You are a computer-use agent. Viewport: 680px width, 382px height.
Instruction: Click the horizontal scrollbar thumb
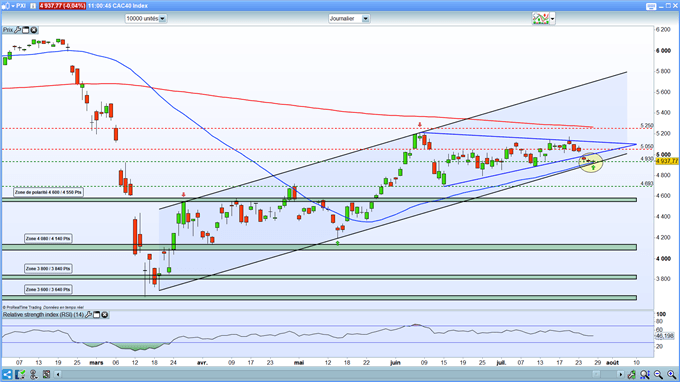coord(597,374)
